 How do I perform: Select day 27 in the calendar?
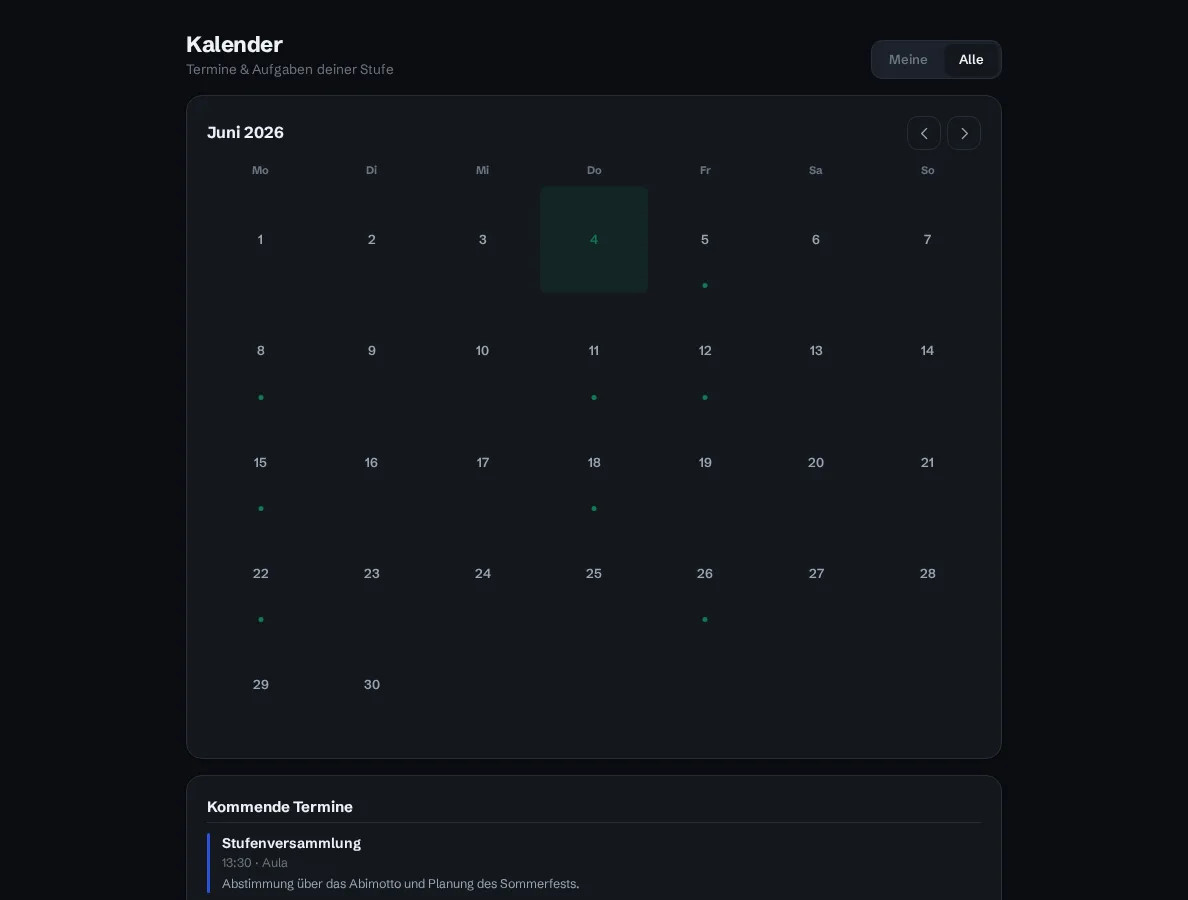pyautogui.click(x=816, y=573)
